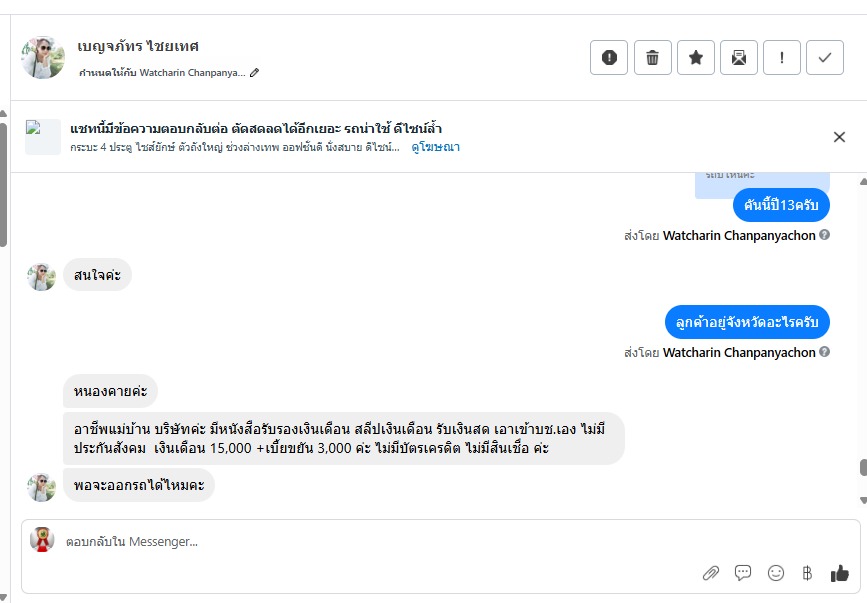Image resolution: width=867 pixels, height=603 pixels.
Task: Attach a file with paperclip icon
Action: click(710, 573)
